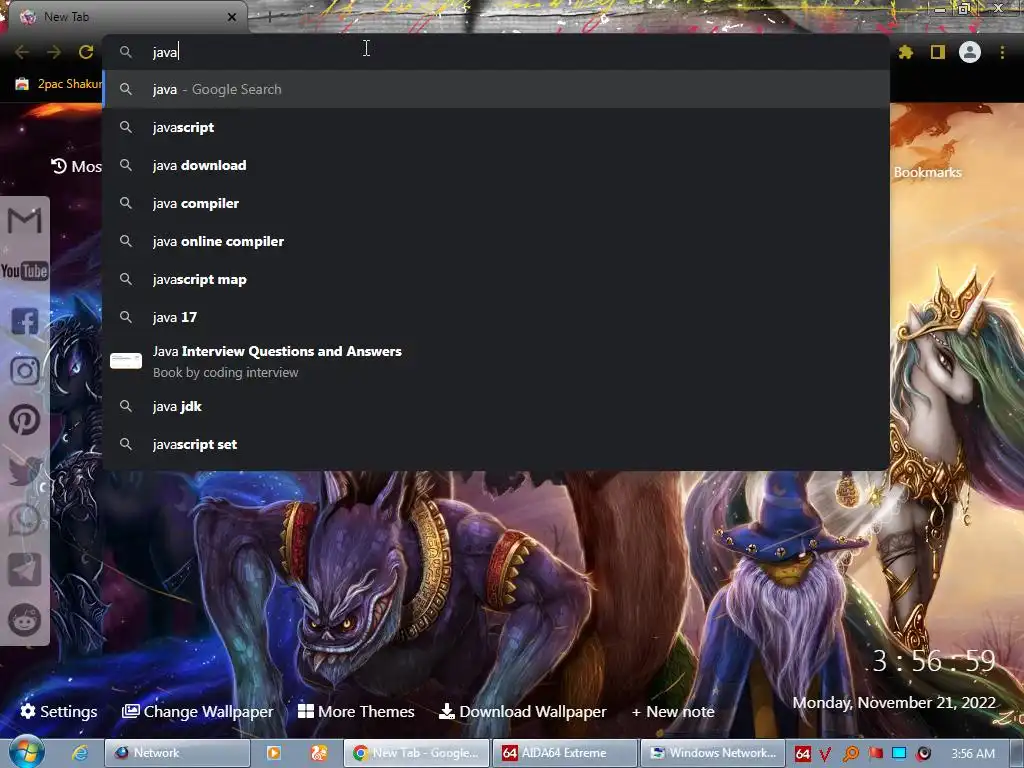Viewport: 1024px width, 768px height.
Task: Open the Settings gear at page bottom
Action: click(x=59, y=711)
